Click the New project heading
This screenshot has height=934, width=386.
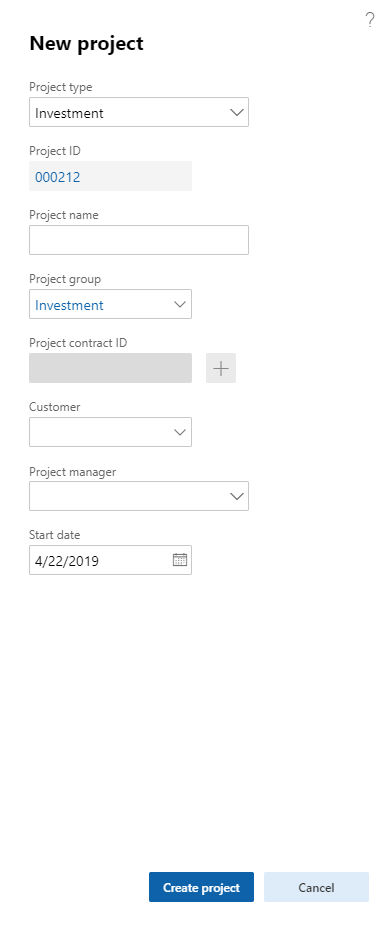[86, 43]
